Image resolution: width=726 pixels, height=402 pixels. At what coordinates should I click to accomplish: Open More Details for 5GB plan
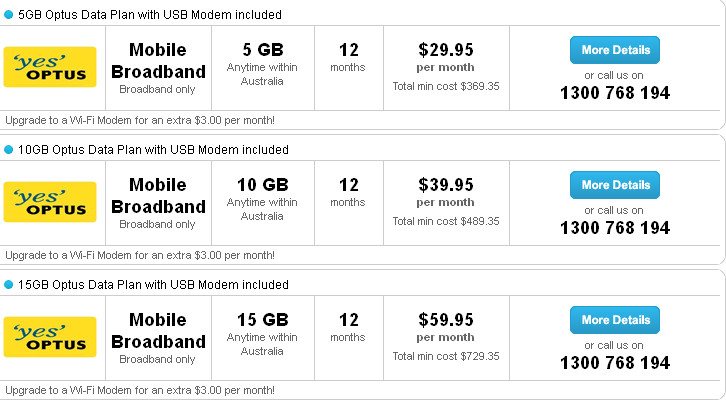tap(614, 50)
